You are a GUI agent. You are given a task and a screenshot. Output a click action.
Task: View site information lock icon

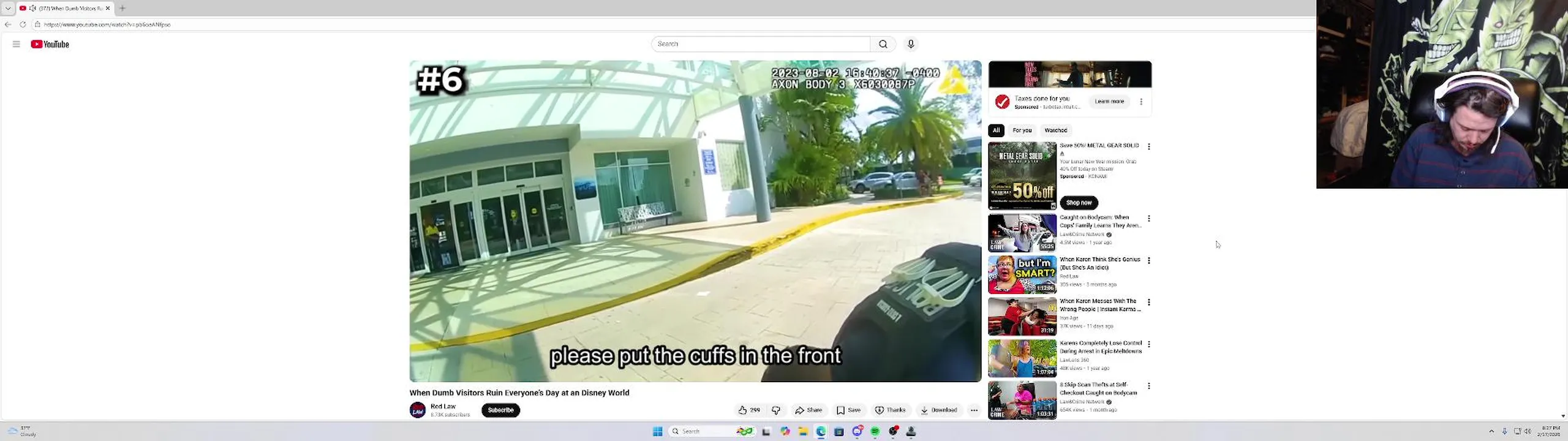click(37, 24)
